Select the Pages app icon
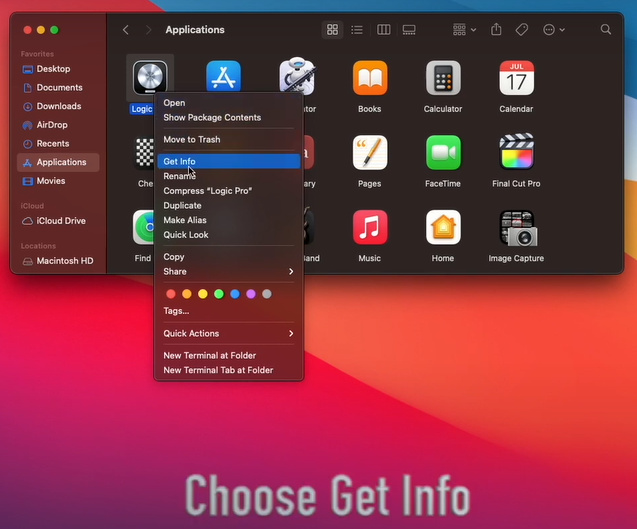The height and width of the screenshot is (529, 637). tap(370, 152)
